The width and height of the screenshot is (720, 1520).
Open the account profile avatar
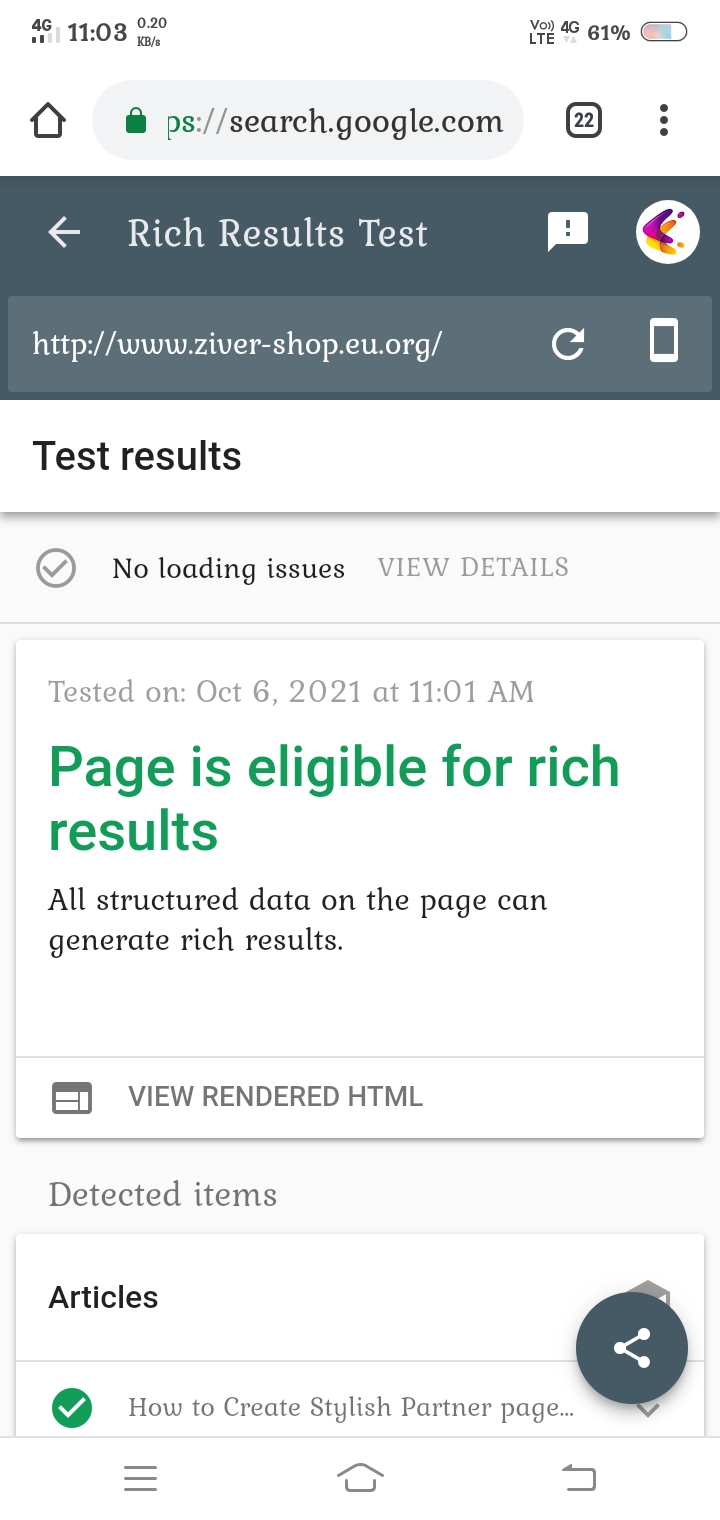(668, 233)
